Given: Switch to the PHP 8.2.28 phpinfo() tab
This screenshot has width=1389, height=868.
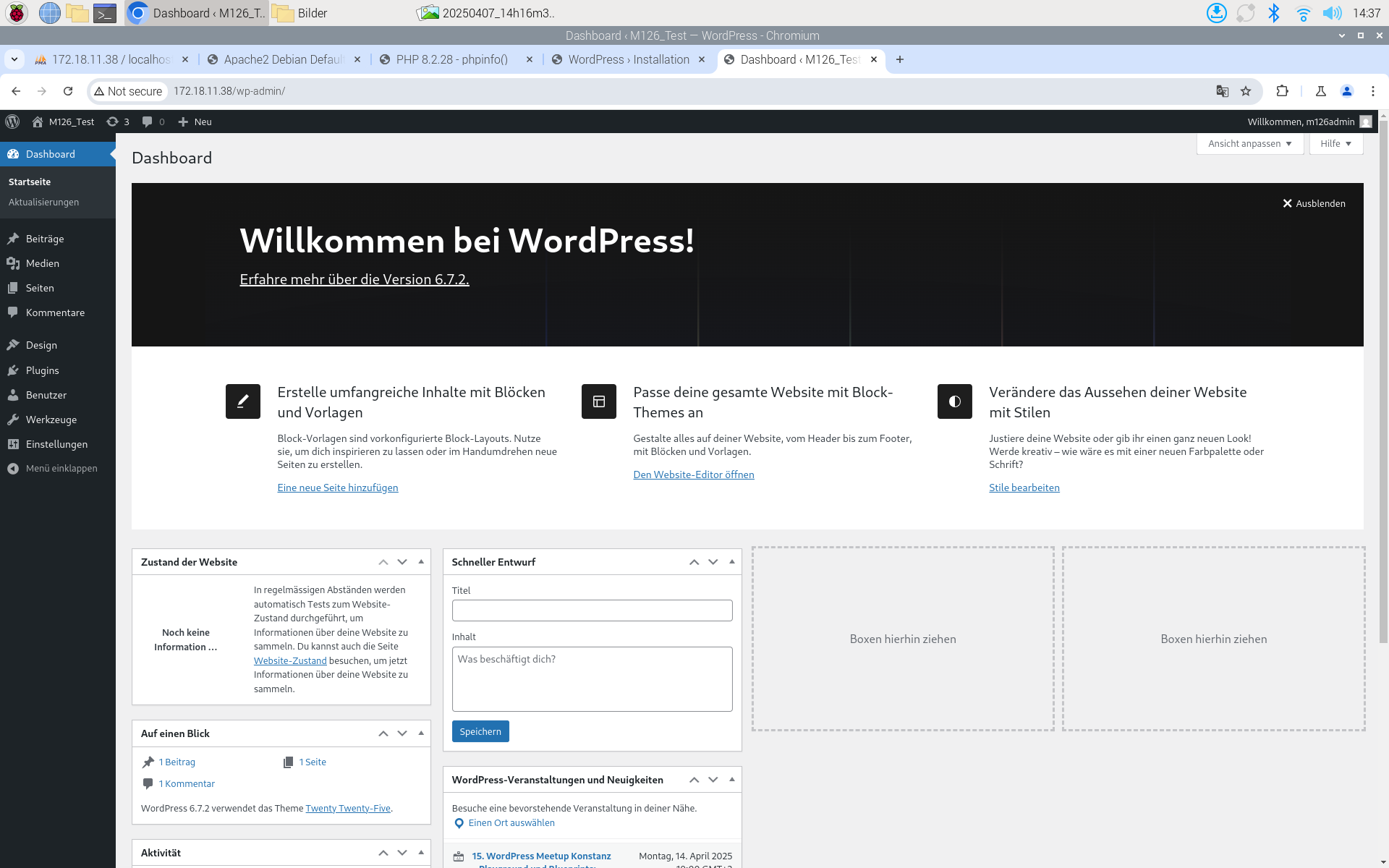Looking at the screenshot, I should coord(452,59).
